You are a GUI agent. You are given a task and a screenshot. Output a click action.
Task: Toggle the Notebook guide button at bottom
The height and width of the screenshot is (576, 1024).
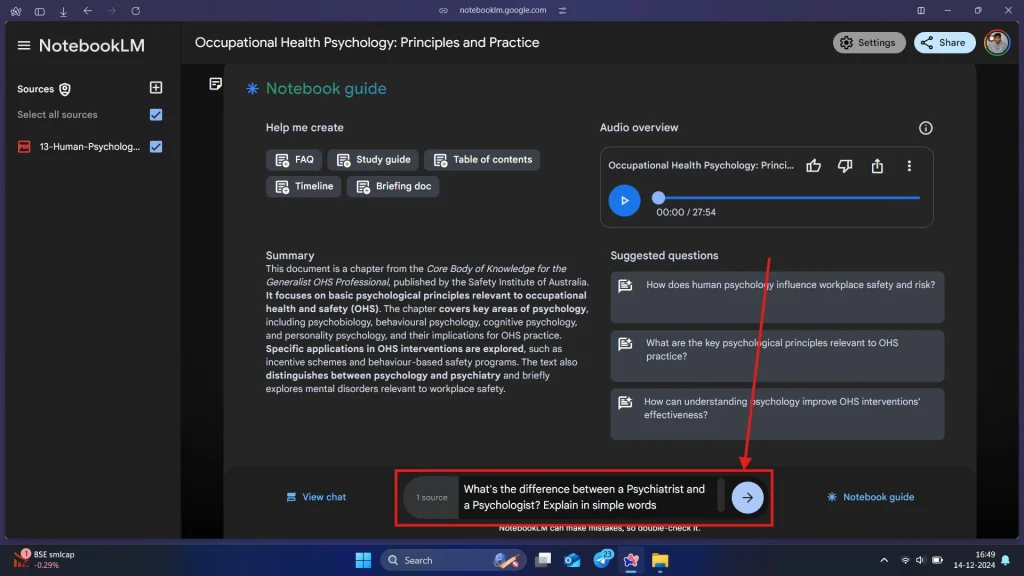coord(871,498)
